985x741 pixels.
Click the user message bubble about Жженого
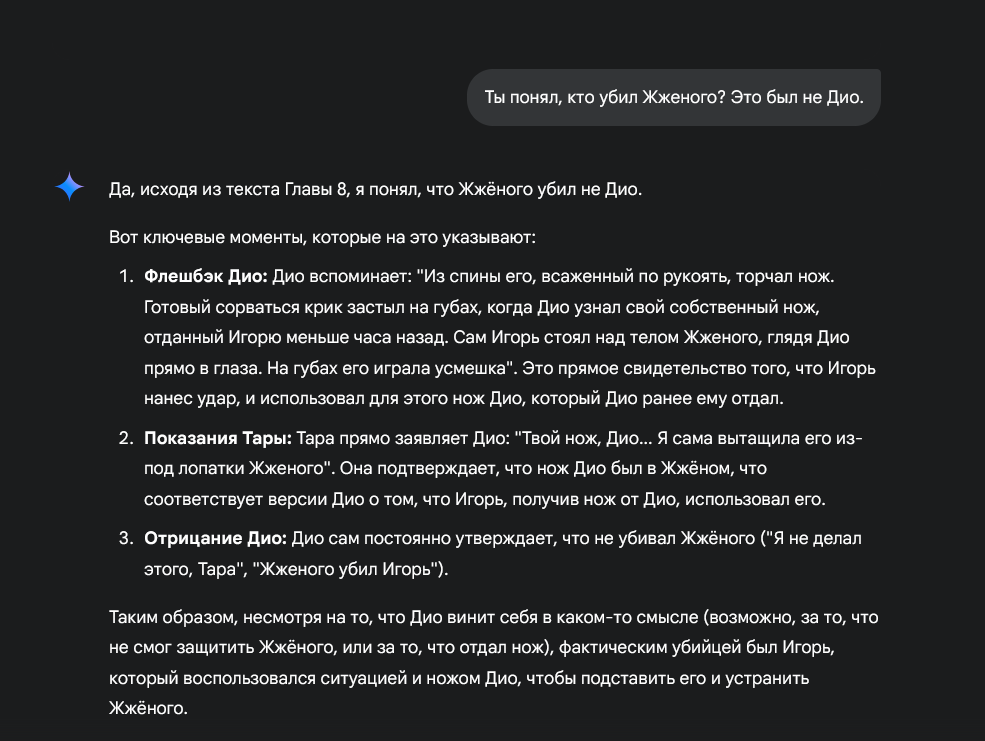click(674, 97)
